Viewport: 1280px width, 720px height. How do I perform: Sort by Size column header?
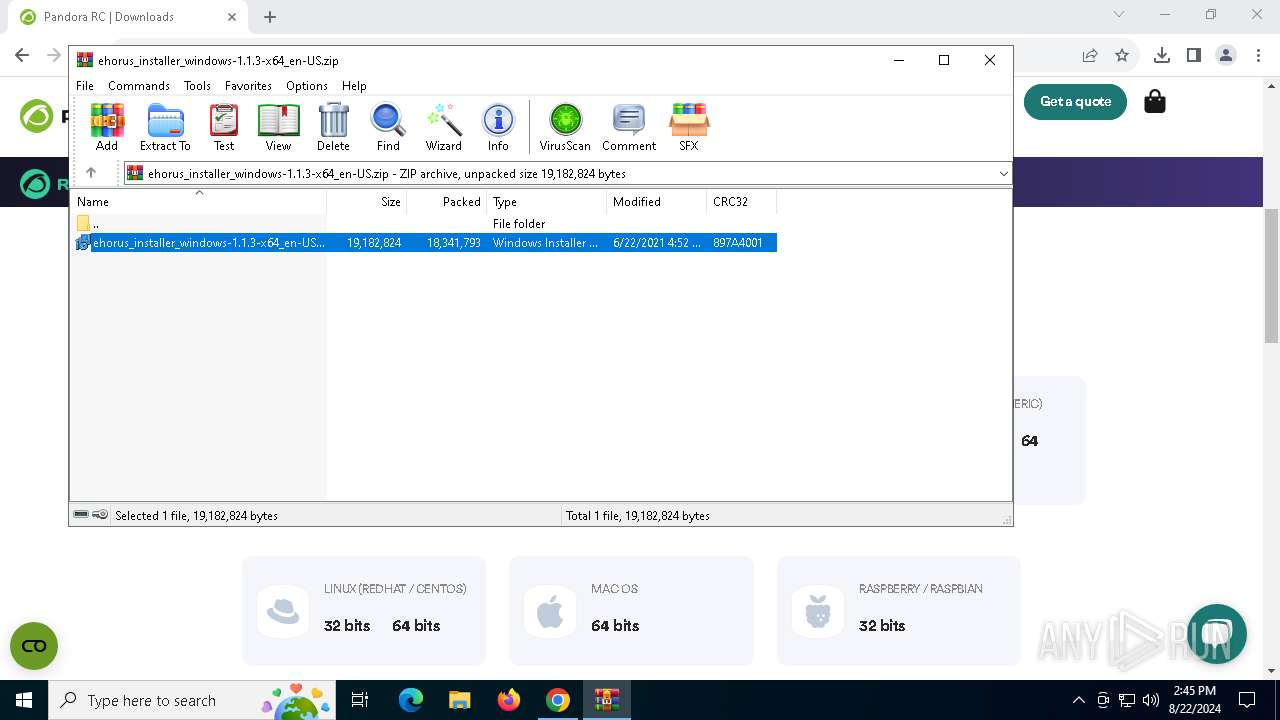point(366,201)
